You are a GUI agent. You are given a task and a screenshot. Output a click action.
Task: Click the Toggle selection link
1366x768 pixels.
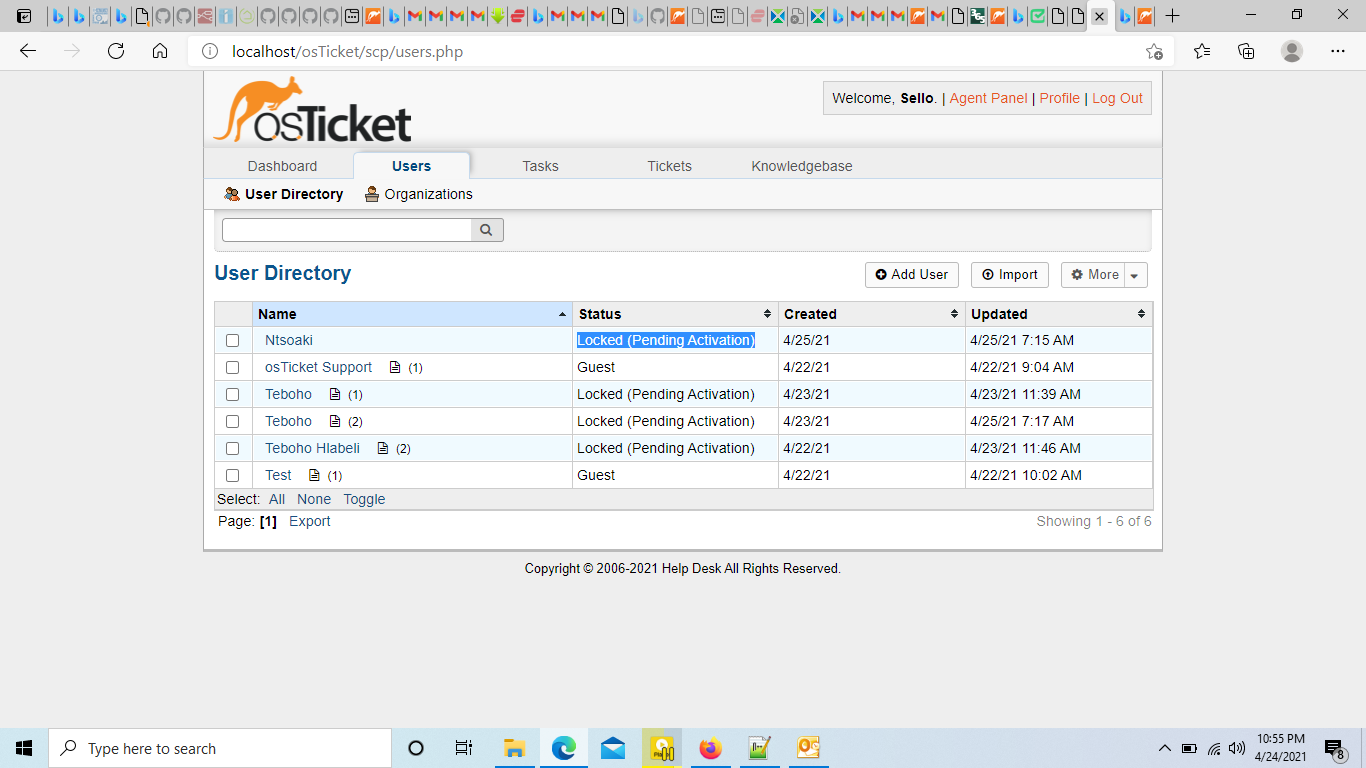click(364, 499)
